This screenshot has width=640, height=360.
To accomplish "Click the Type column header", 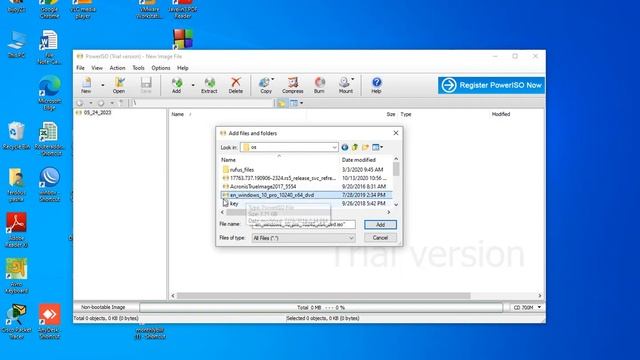I will 406,114.
